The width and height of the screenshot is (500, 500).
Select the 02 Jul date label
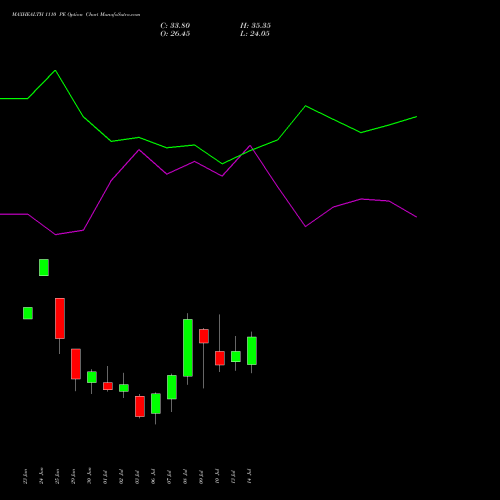point(121,476)
